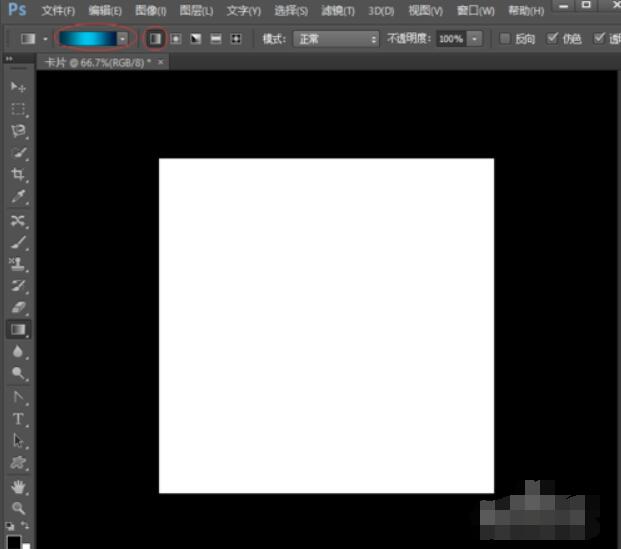Choose diamond gradient style
The image size is (621, 549).
(x=236, y=39)
